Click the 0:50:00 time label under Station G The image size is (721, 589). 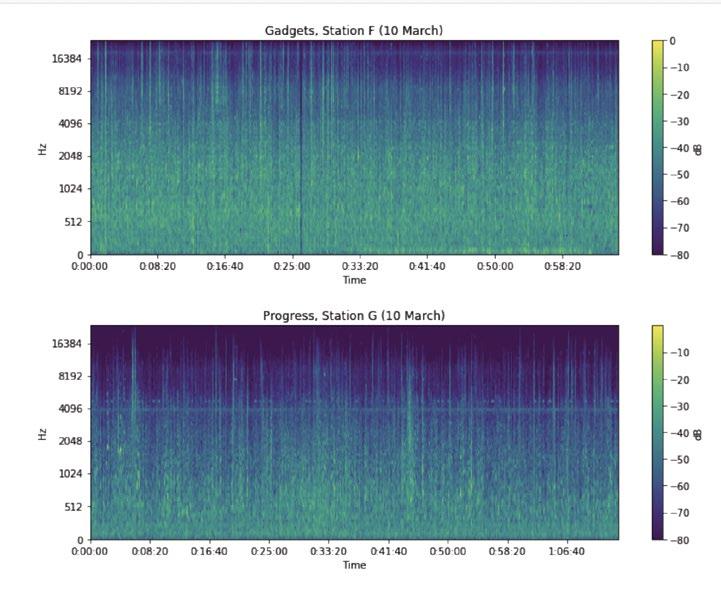pos(447,551)
